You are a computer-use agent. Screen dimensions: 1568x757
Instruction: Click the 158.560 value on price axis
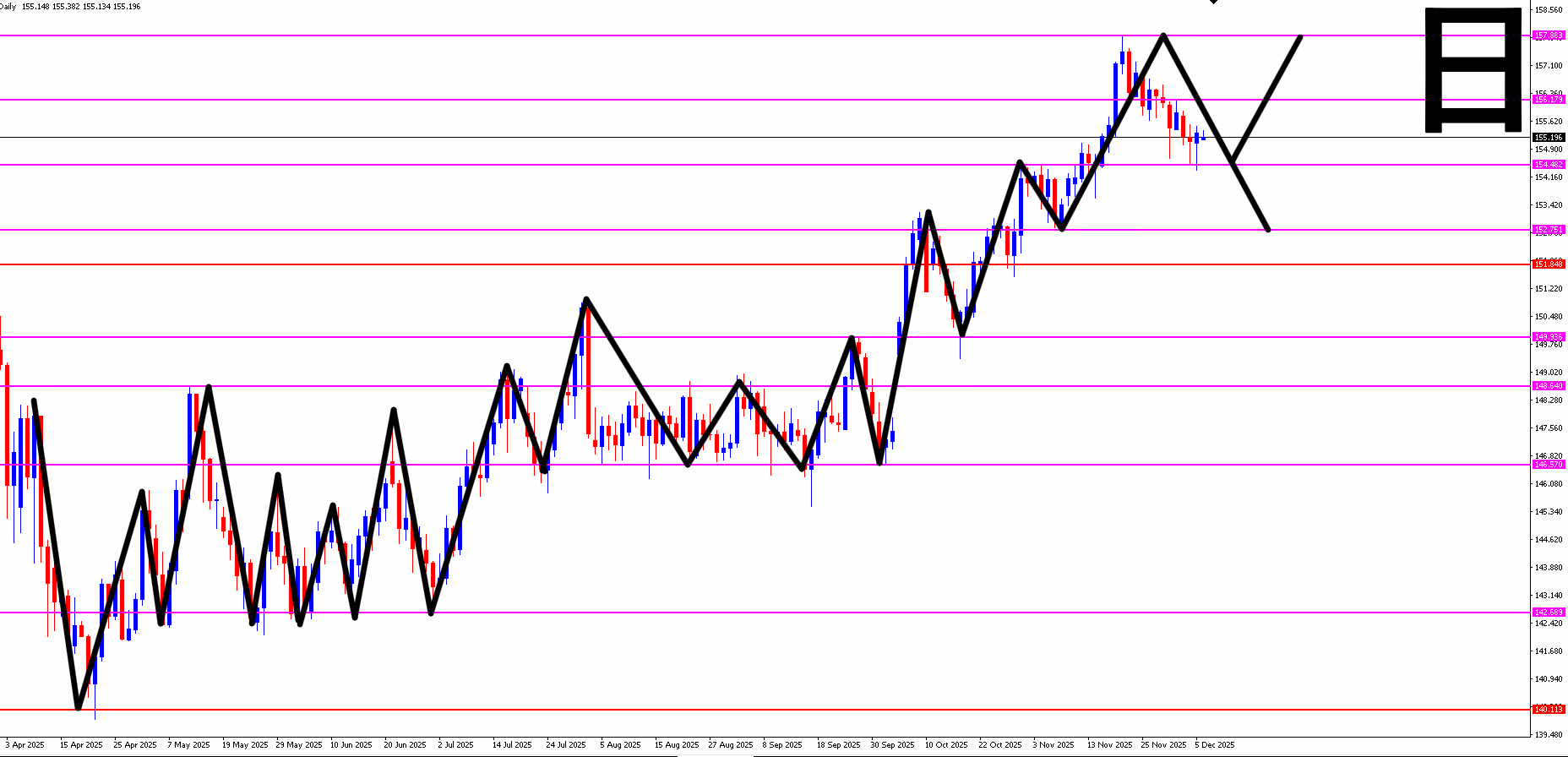pos(1549,10)
